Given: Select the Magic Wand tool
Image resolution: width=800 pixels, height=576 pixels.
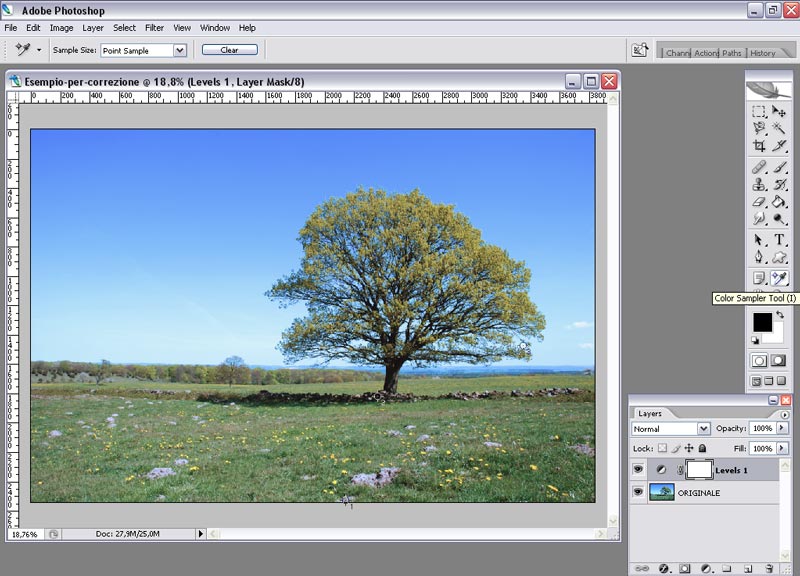Looking at the screenshot, I should pos(779,129).
